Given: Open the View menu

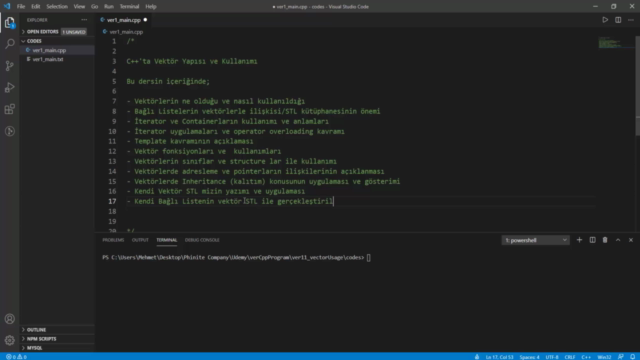Looking at the screenshot, I should click(x=79, y=7).
